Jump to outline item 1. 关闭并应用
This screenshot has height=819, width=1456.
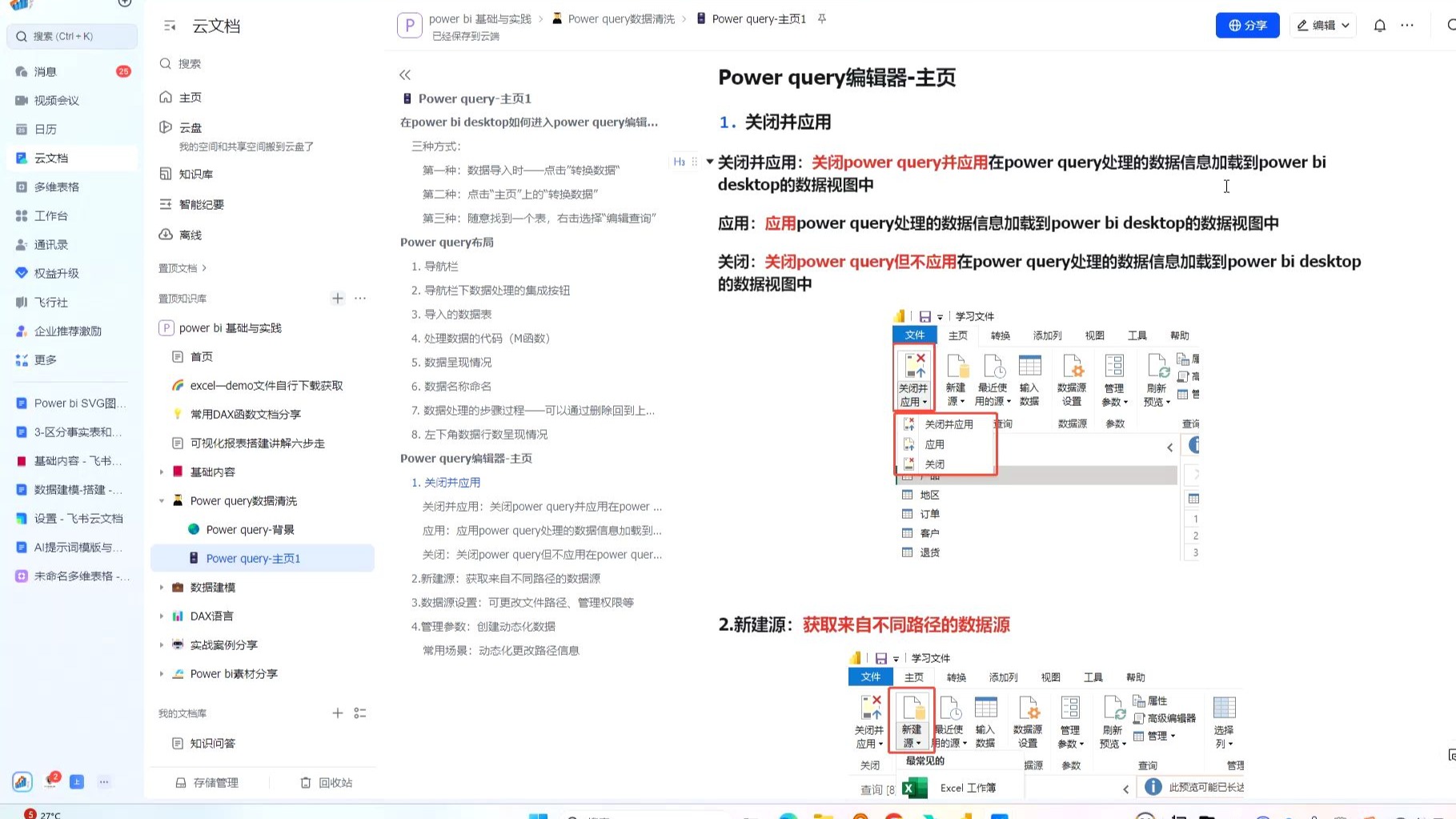tap(446, 482)
